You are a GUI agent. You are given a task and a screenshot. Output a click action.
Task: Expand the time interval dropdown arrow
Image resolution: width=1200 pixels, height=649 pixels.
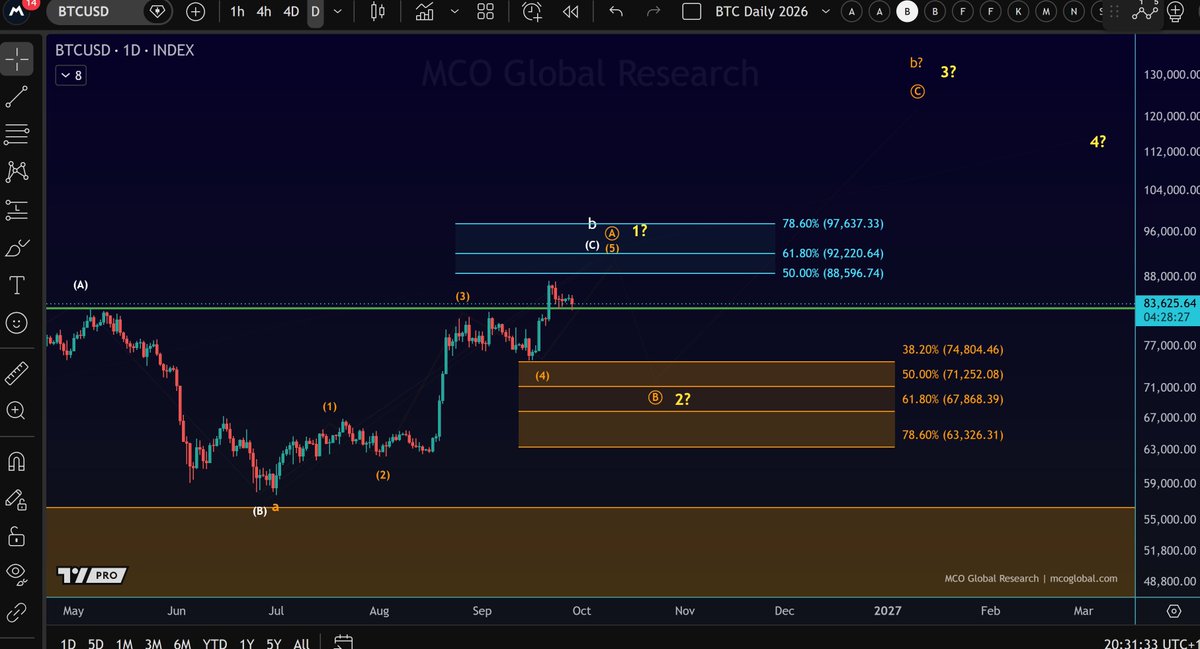click(x=338, y=12)
